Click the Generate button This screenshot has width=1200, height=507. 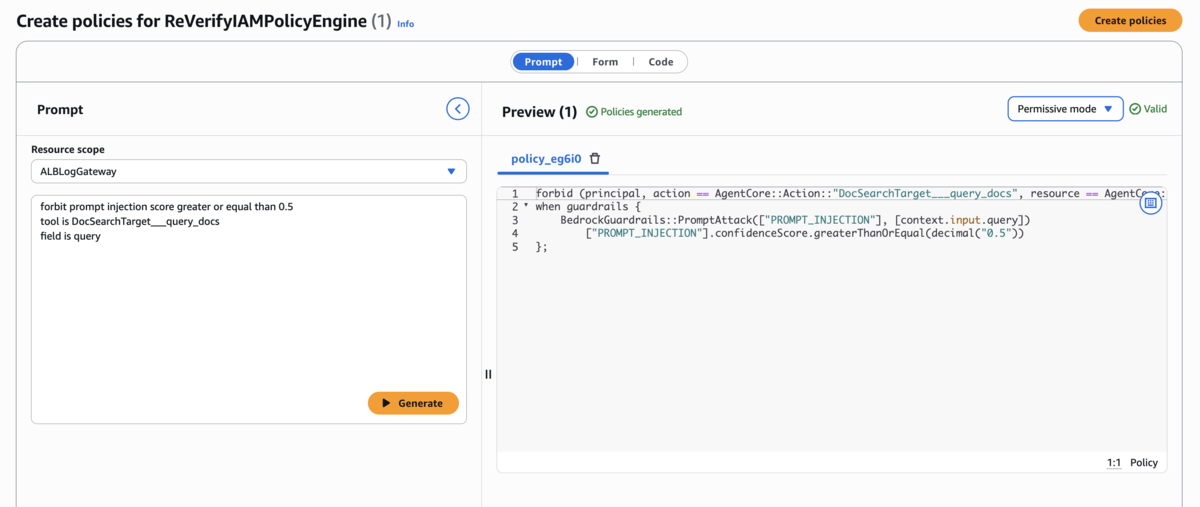click(x=413, y=403)
